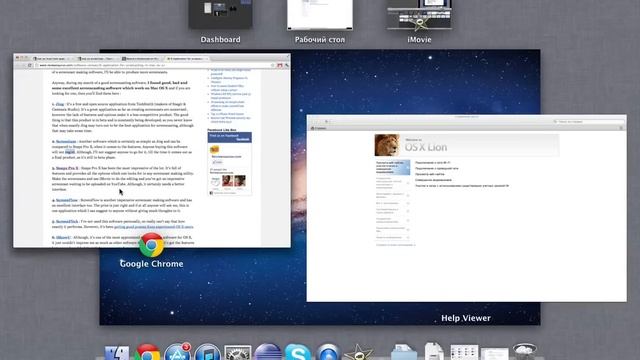The height and width of the screenshot is (360, 640).
Task: Click the search field in Help Viewer's toolbar
Action: pyautogui.click(x=589, y=122)
